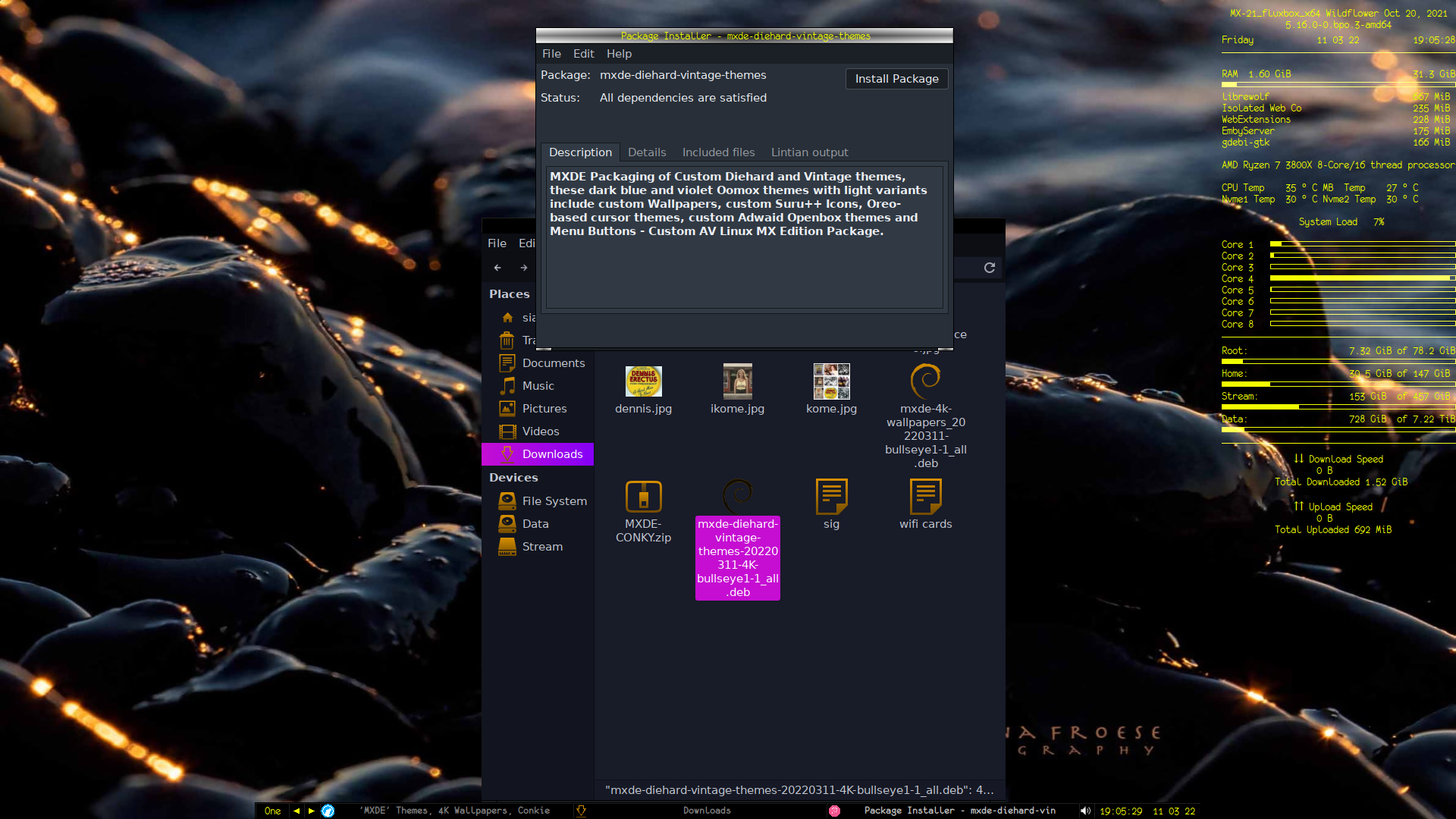Reload the file manager folder view
This screenshot has width=1456, height=819.
(x=990, y=268)
